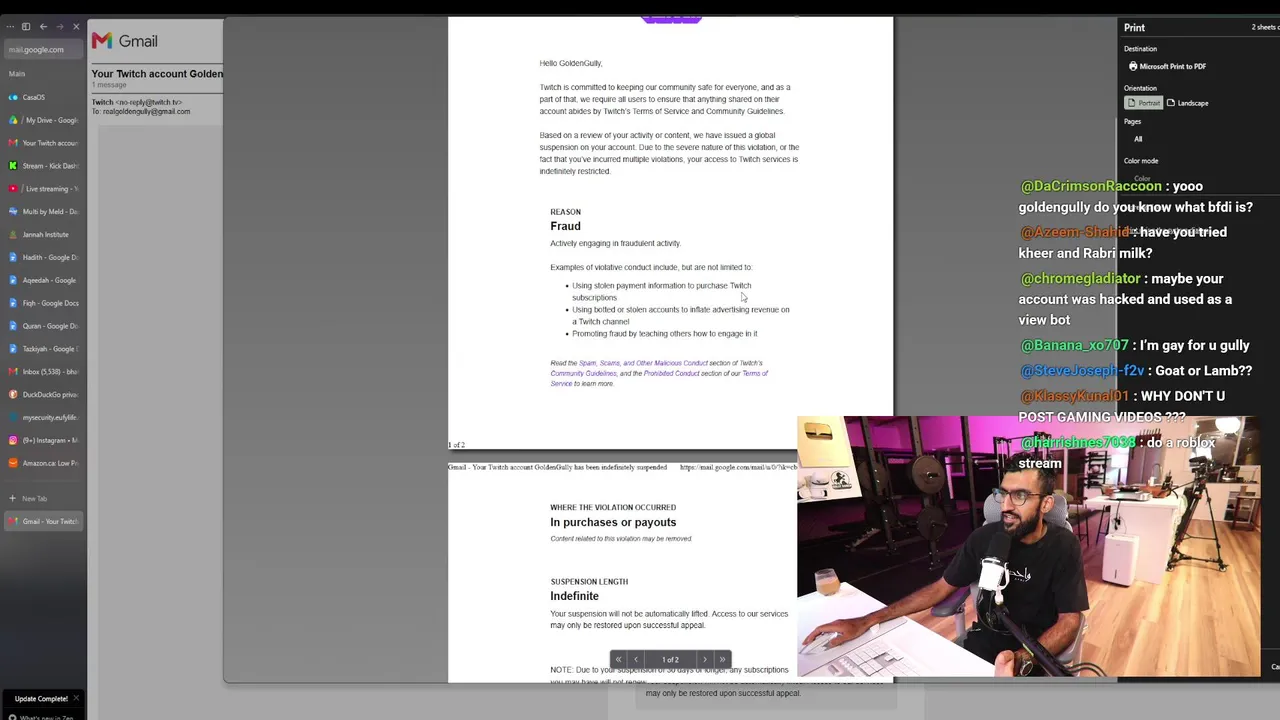Open the Your Twitch account tab

pyautogui.click(x=43, y=143)
